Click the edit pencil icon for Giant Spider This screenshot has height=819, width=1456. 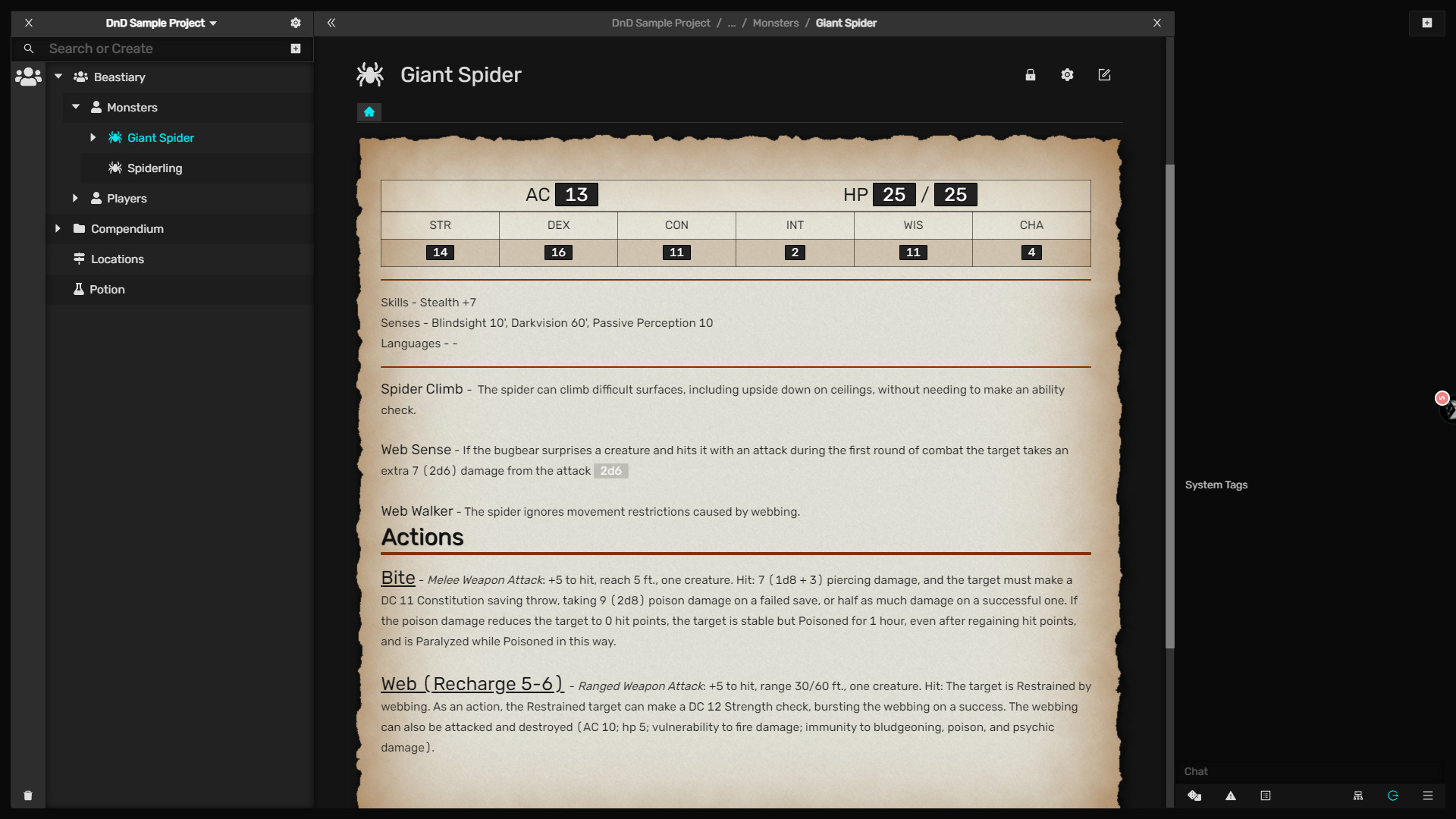[x=1104, y=75]
